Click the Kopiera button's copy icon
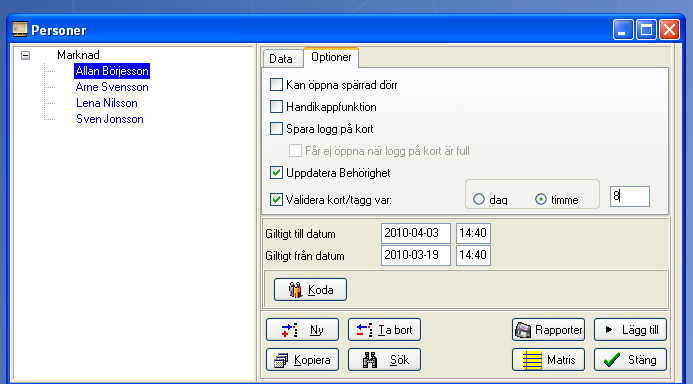 coord(281,360)
